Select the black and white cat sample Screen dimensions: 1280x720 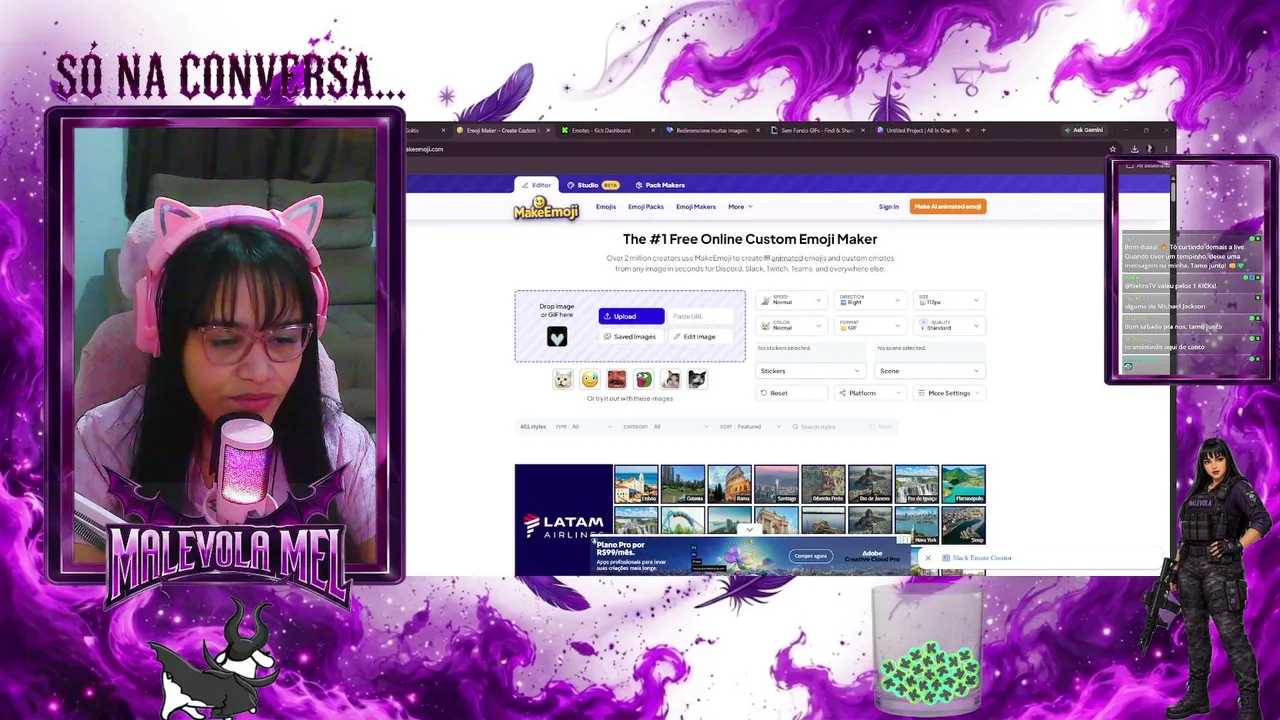pyautogui.click(x=697, y=379)
